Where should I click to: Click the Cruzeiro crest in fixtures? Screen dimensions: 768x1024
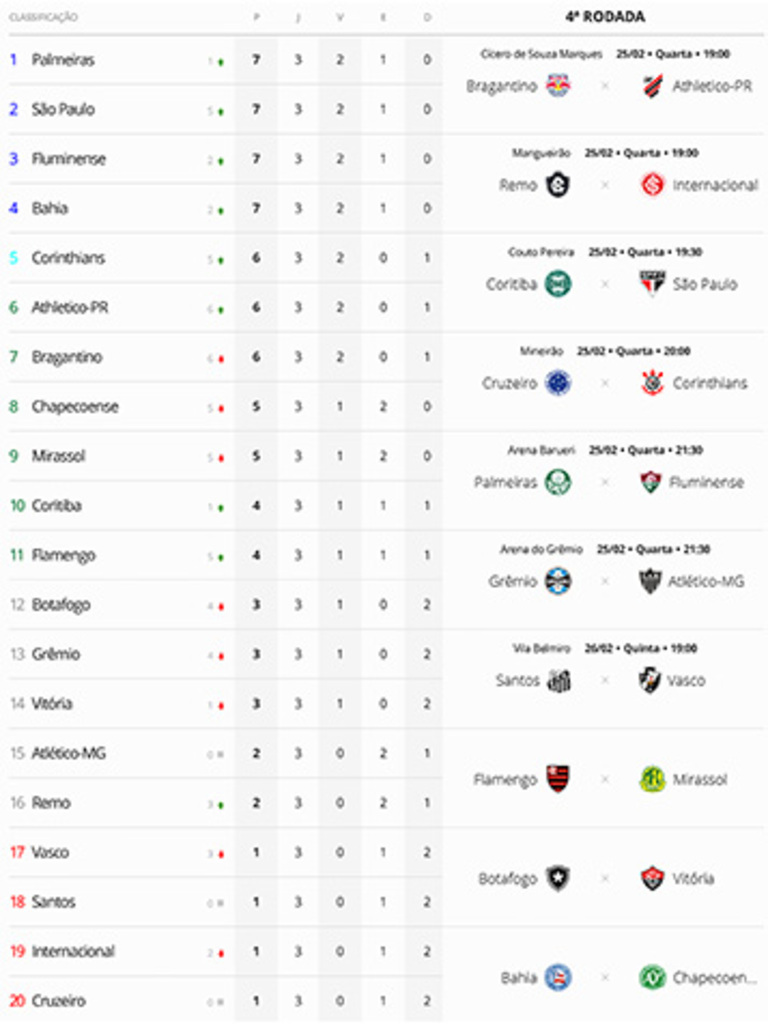point(558,383)
